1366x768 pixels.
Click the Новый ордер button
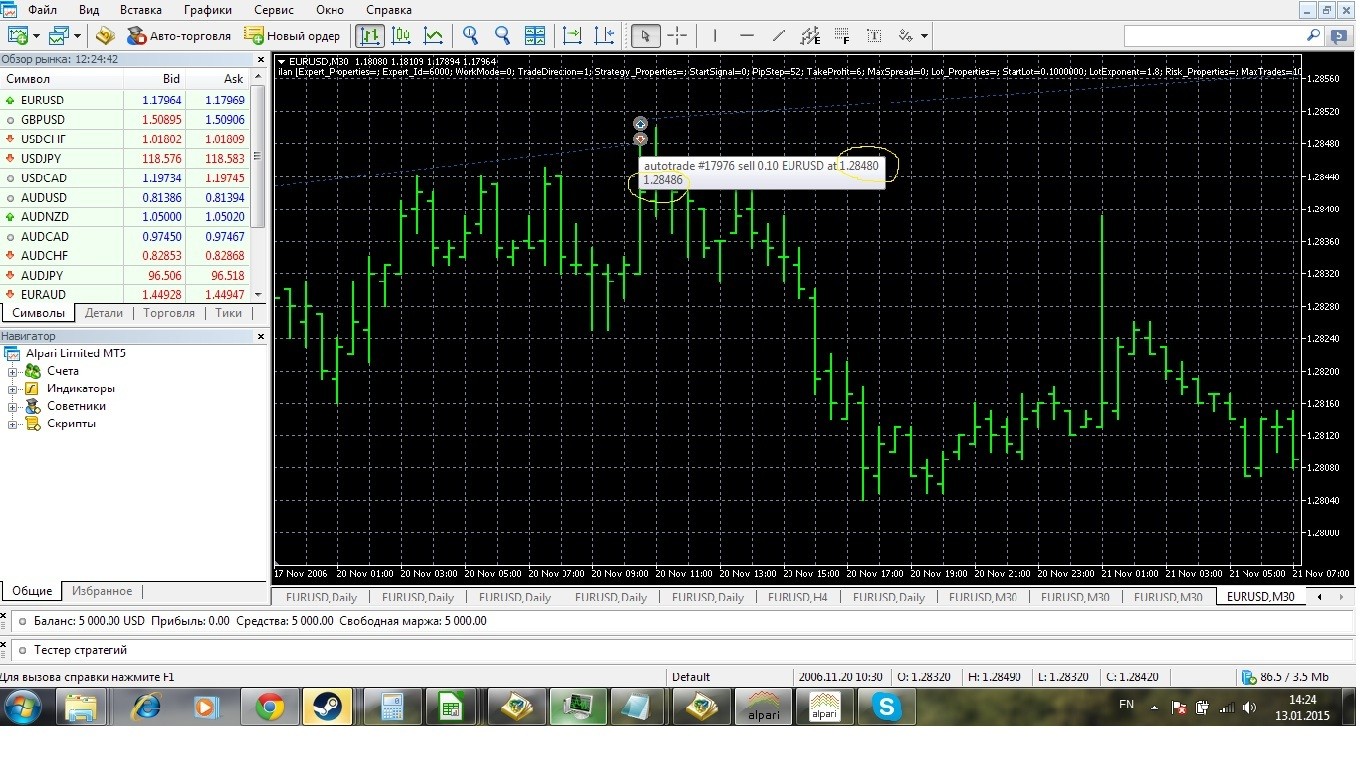tap(293, 36)
